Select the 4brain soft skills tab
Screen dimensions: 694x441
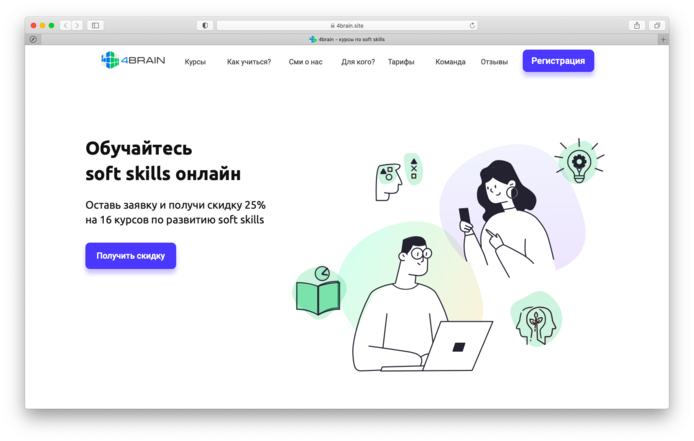coord(347,39)
